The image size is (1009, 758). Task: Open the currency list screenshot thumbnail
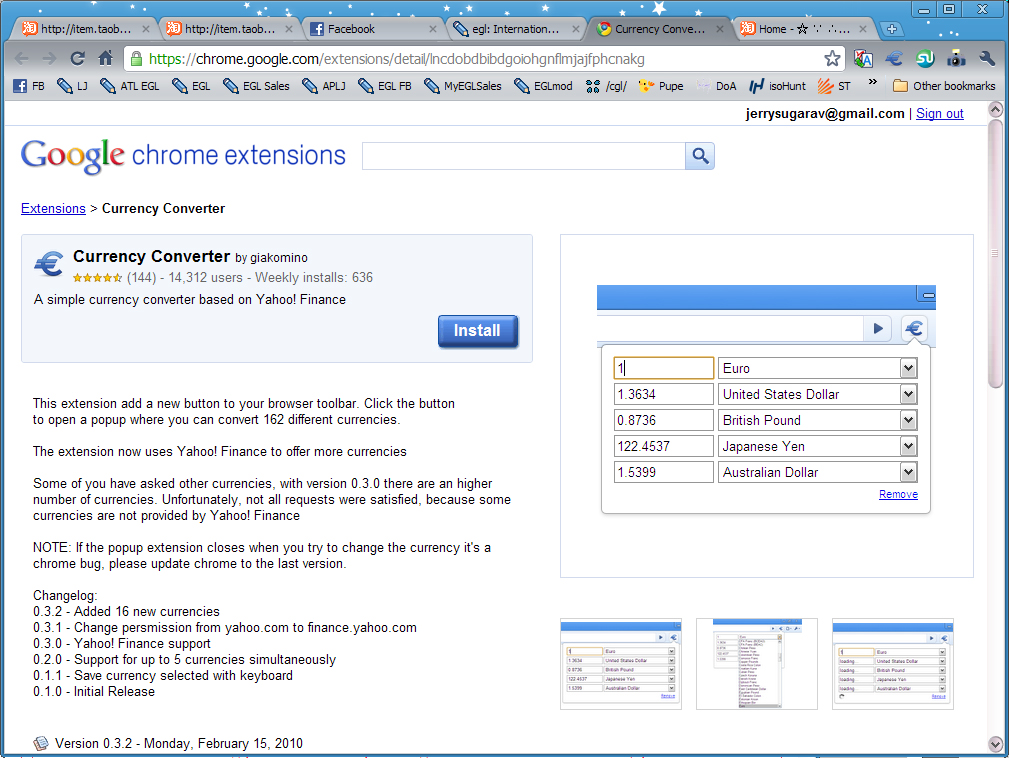click(757, 664)
